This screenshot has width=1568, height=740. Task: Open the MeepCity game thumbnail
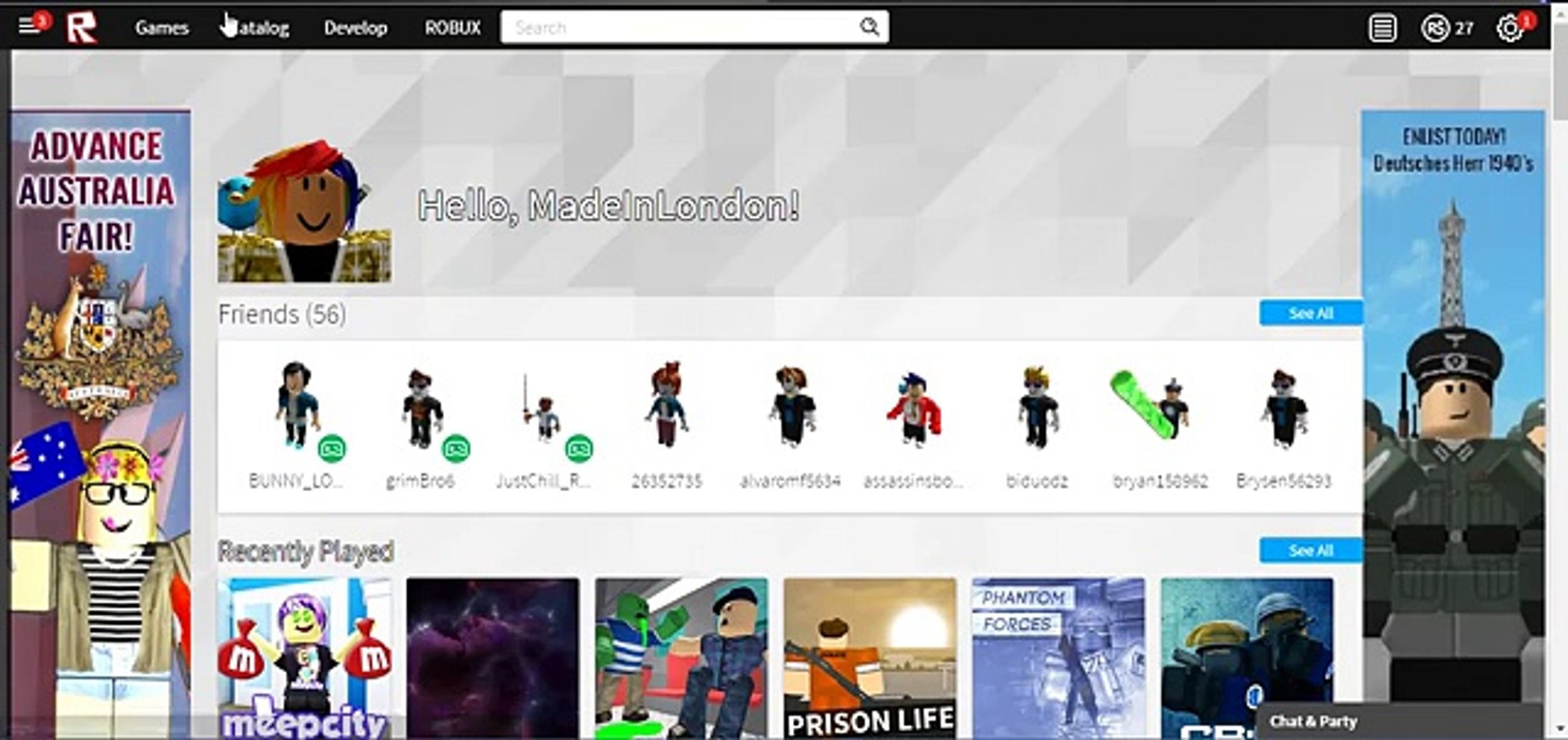pyautogui.click(x=305, y=658)
